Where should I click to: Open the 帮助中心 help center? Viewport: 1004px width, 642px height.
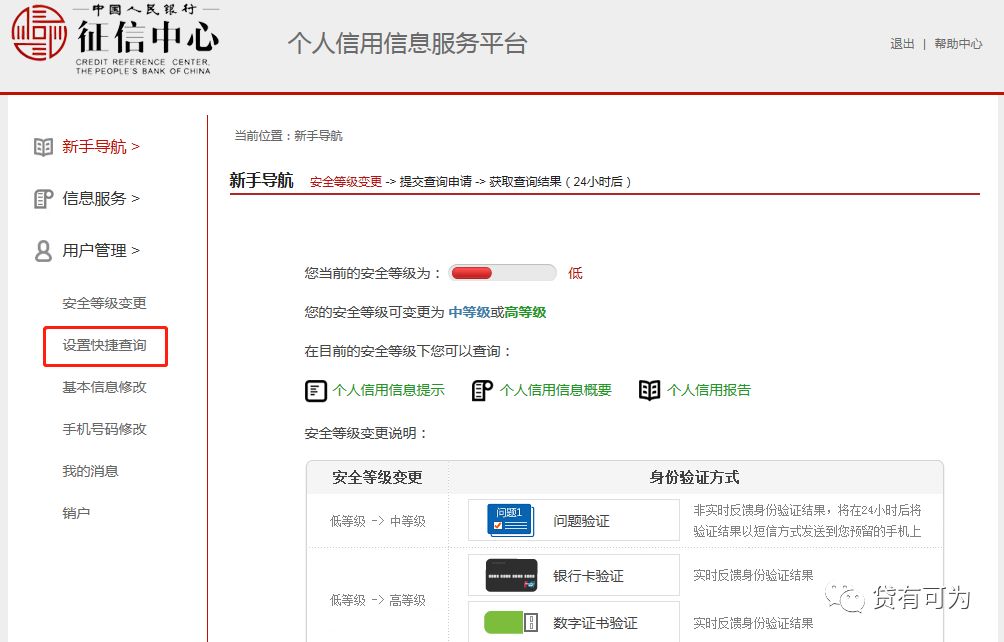point(957,44)
